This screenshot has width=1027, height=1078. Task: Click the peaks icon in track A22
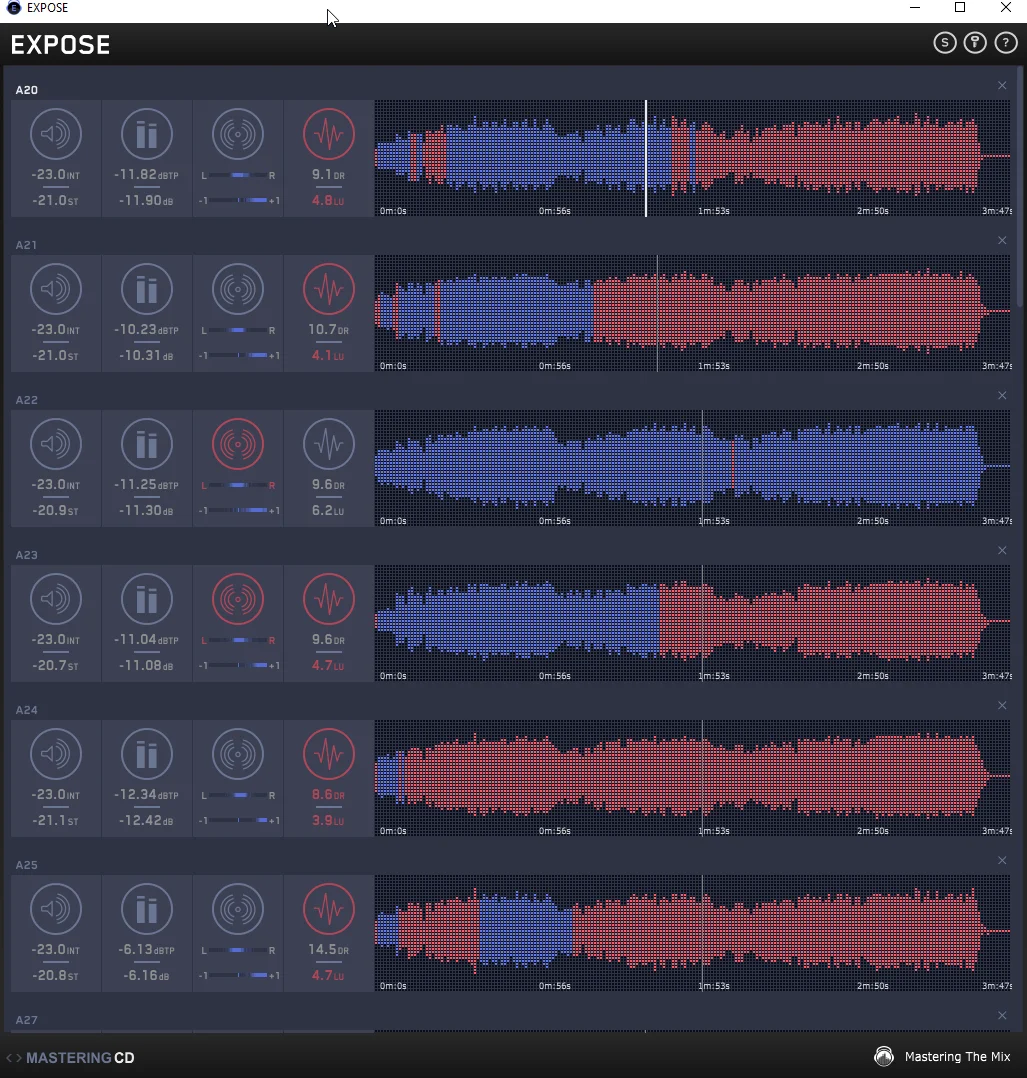pyautogui.click(x=146, y=444)
